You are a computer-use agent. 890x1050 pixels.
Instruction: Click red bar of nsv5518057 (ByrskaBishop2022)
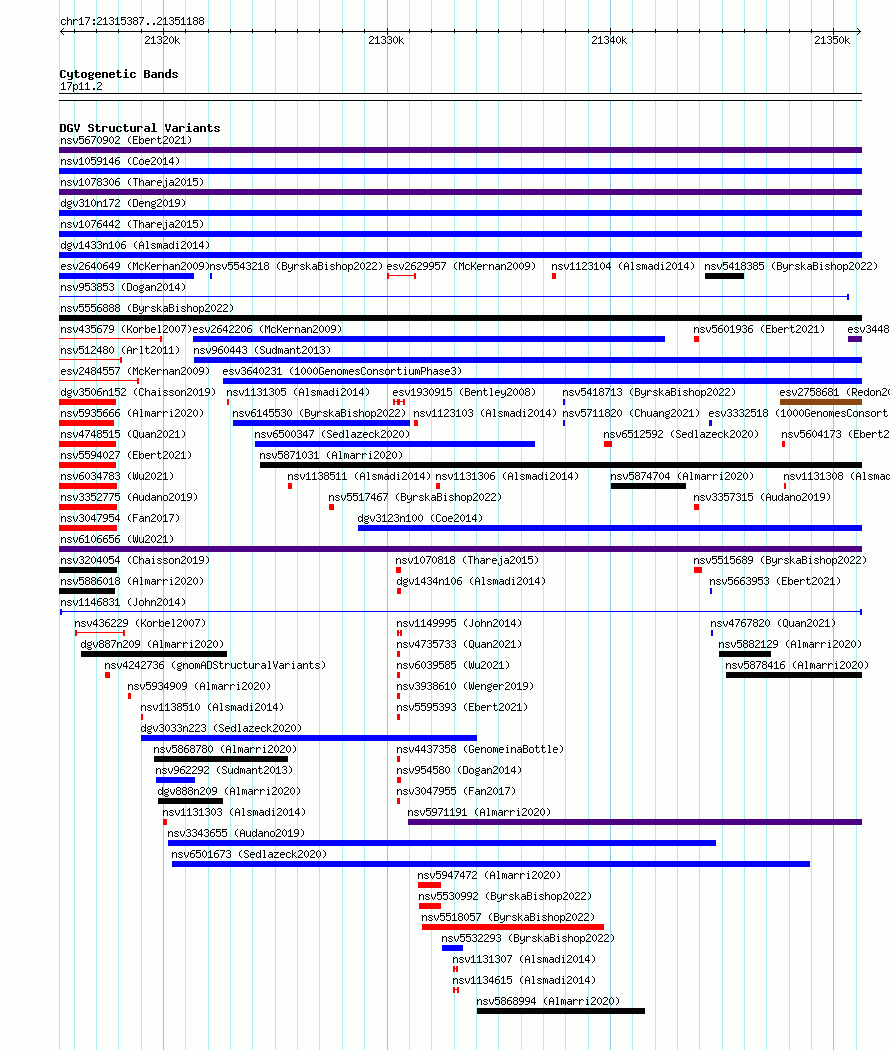click(x=512, y=927)
